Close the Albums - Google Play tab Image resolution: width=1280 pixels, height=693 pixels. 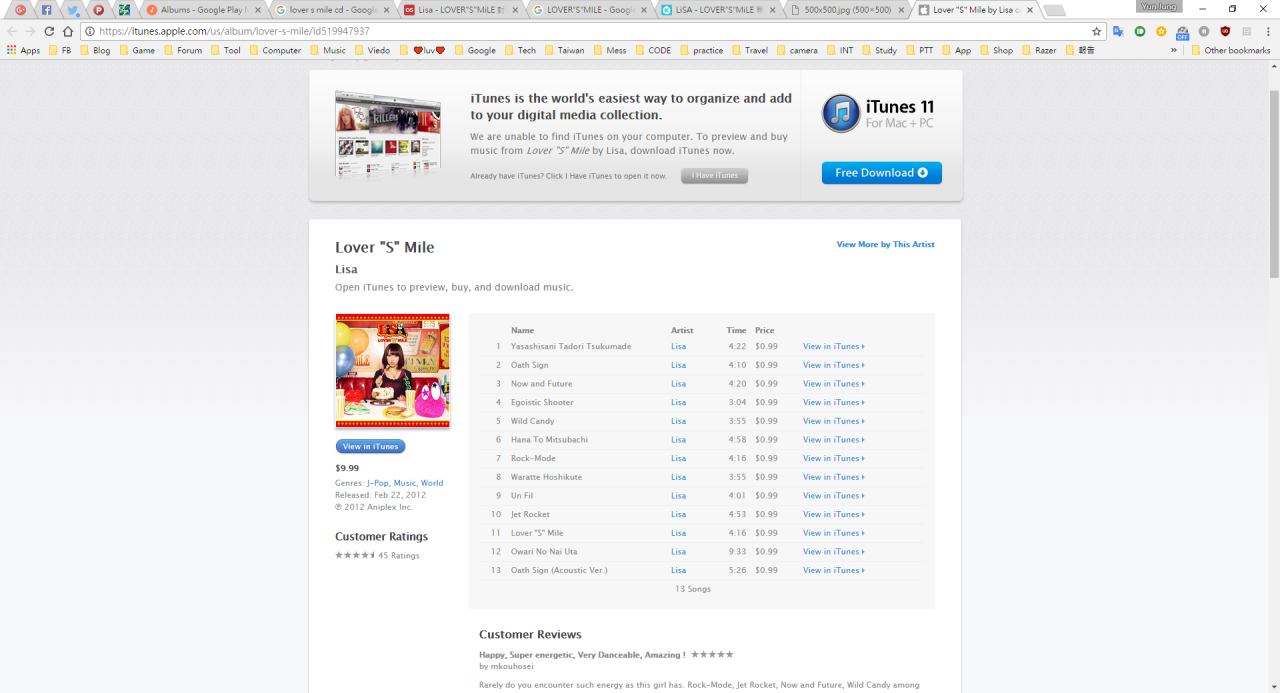point(258,10)
